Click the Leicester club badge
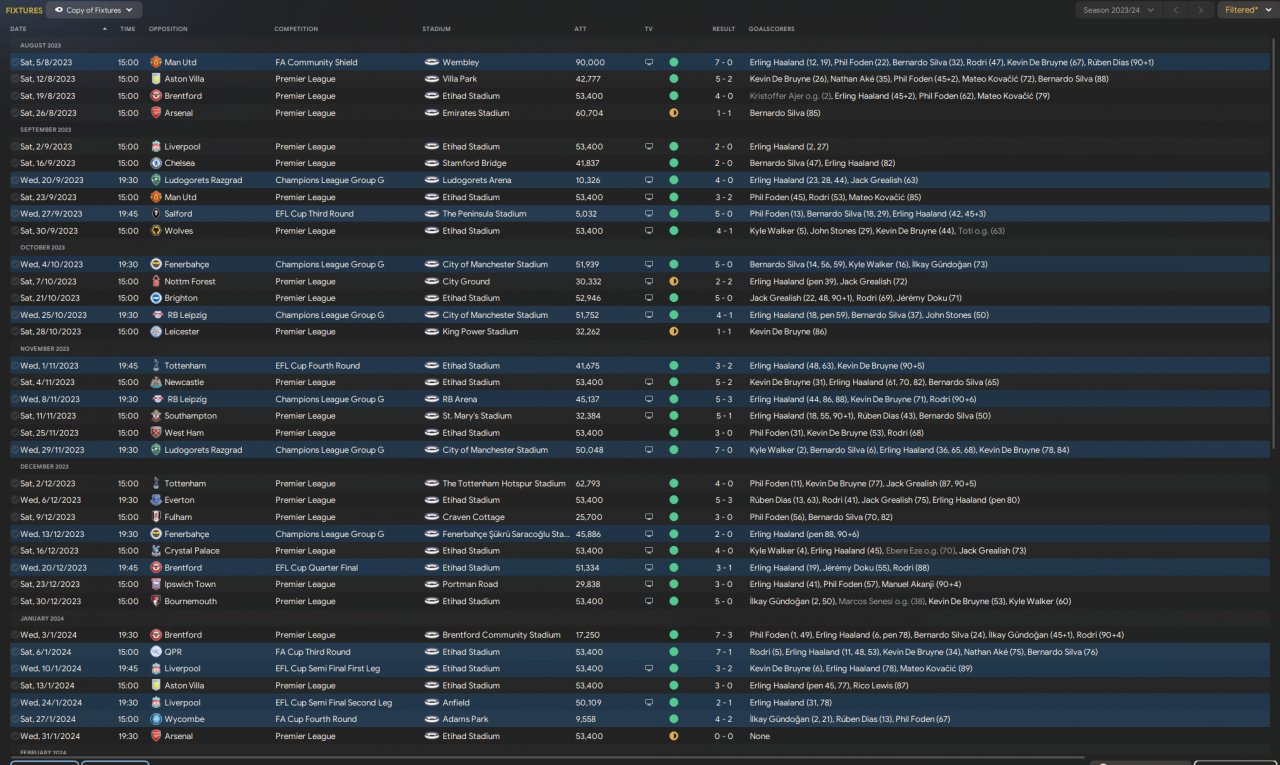 156,332
